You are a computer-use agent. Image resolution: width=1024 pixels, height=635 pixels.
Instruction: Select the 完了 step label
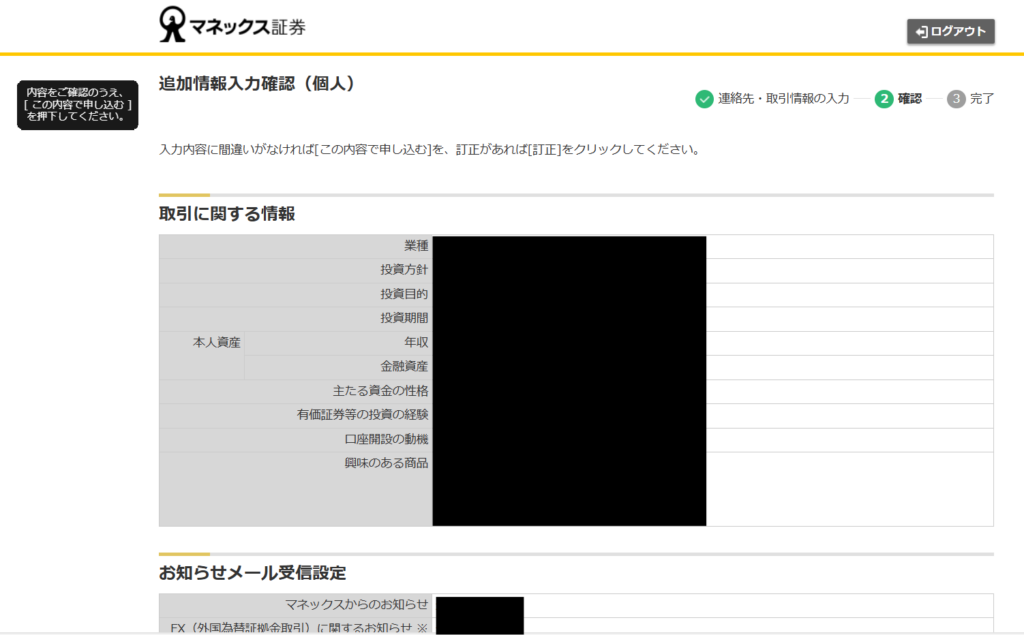(982, 99)
